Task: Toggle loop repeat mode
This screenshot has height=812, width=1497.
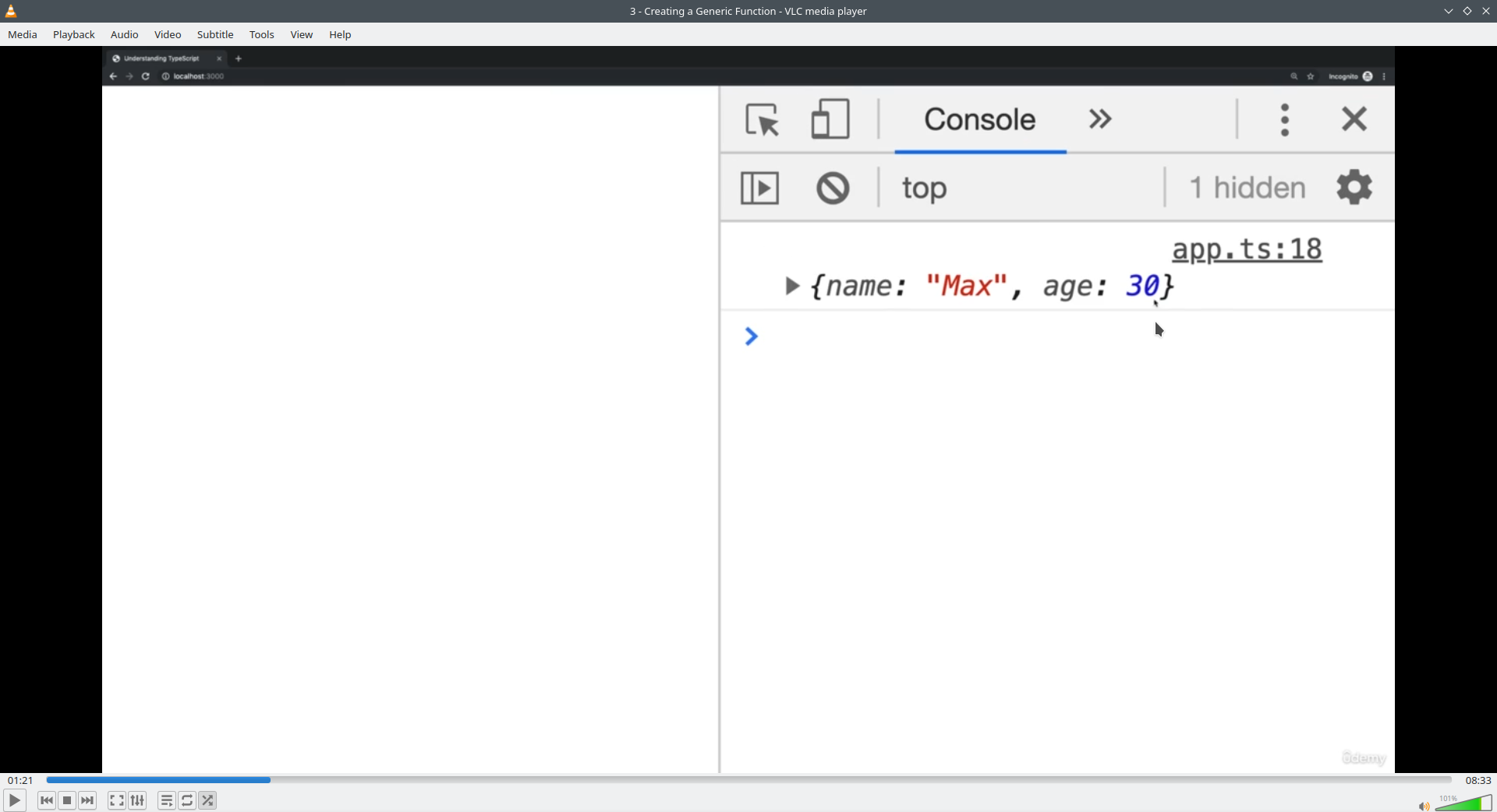Action: coord(188,800)
